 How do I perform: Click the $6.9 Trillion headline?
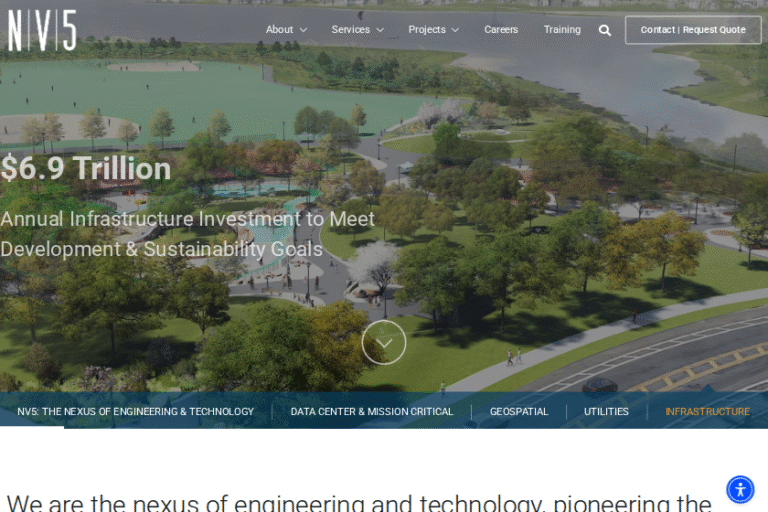(86, 169)
